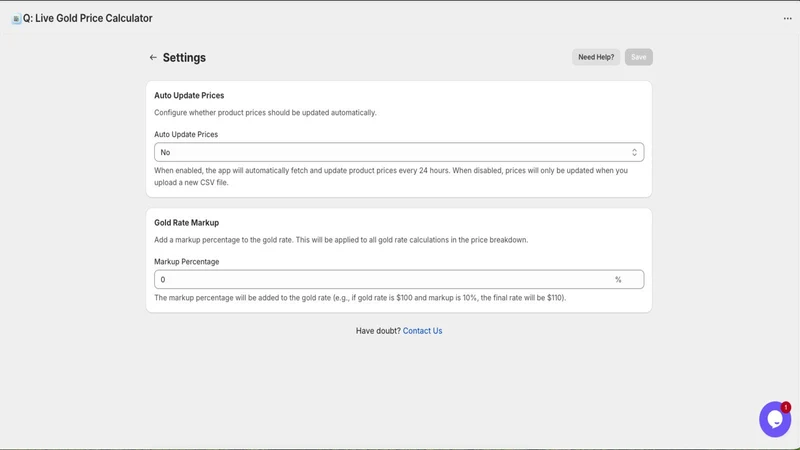800x450 pixels.
Task: Click the Live Gold Price Calculator app icon
Action: [16, 19]
